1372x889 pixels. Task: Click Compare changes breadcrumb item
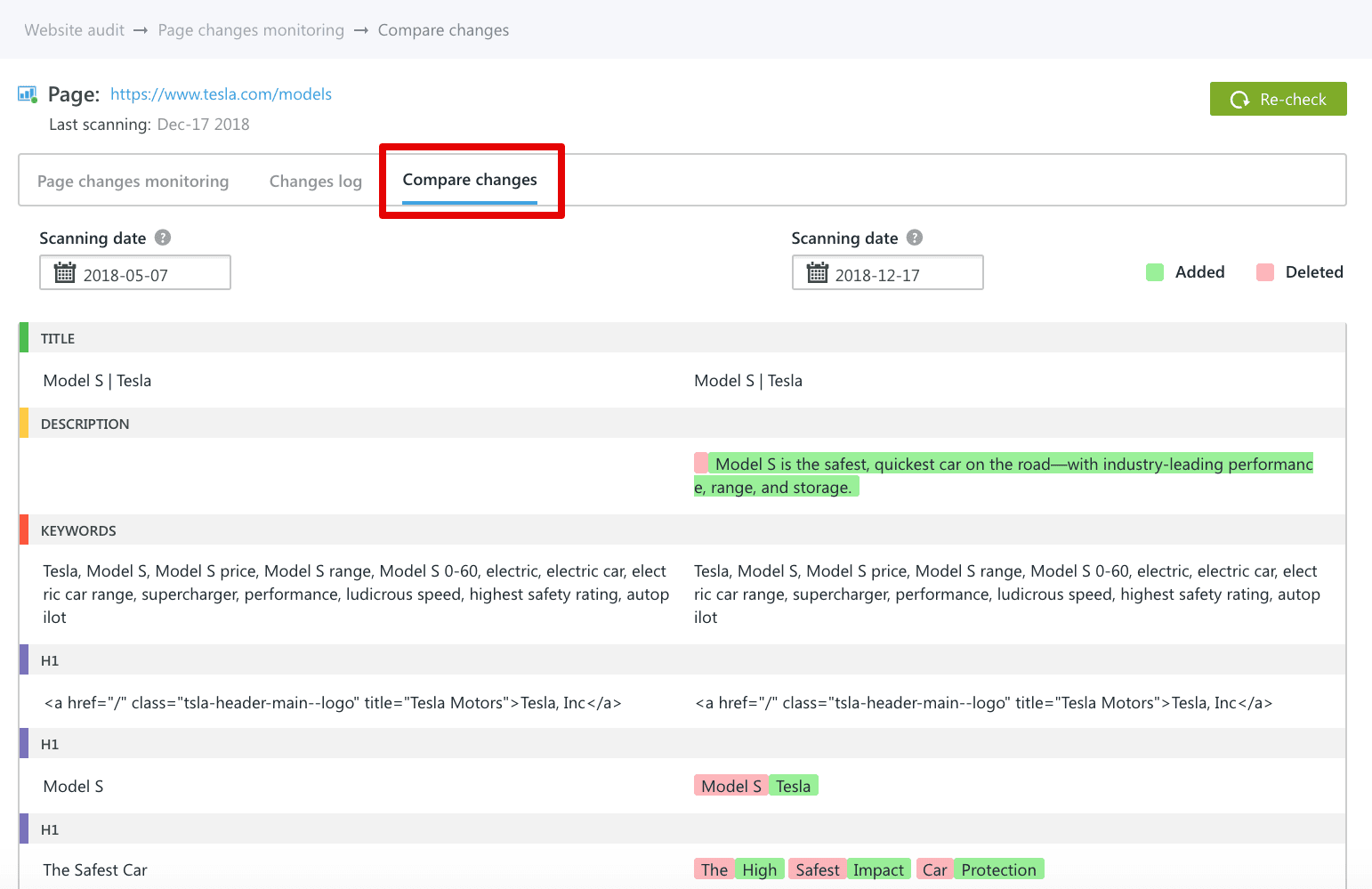[x=443, y=30]
